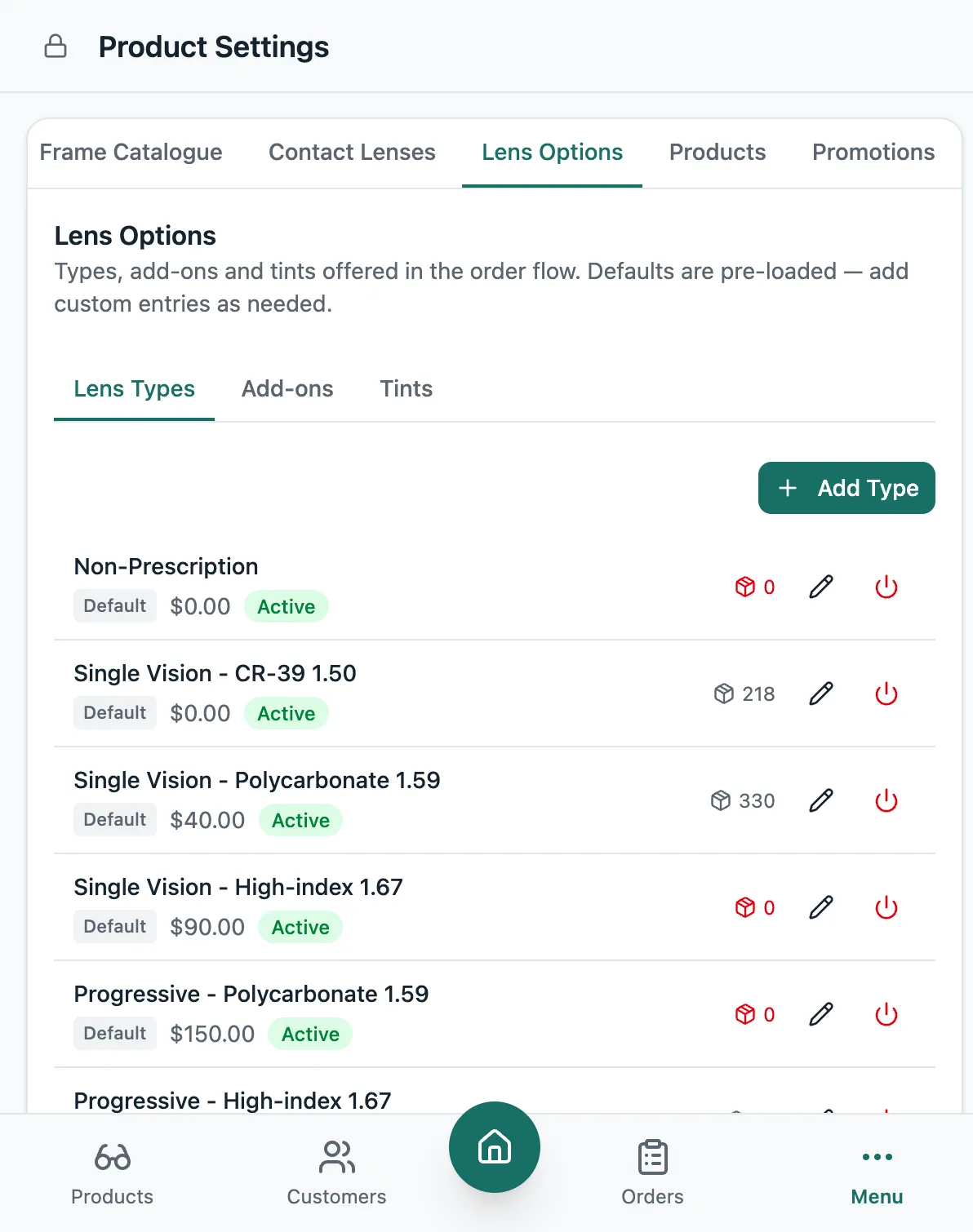
Task: Toggle power for Single Vision Polycarbonate 1.59
Action: pos(886,800)
